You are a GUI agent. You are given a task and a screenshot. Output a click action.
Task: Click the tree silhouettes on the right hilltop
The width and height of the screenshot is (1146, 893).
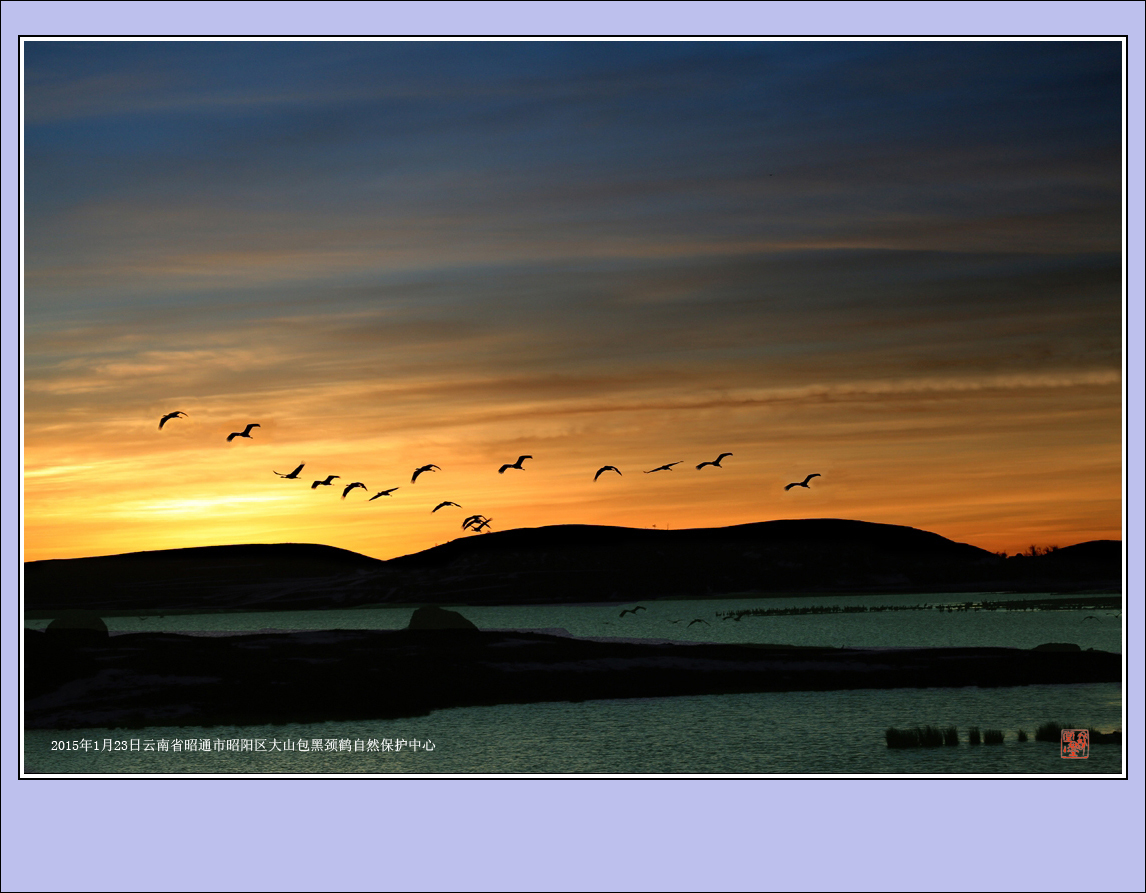(1040, 550)
